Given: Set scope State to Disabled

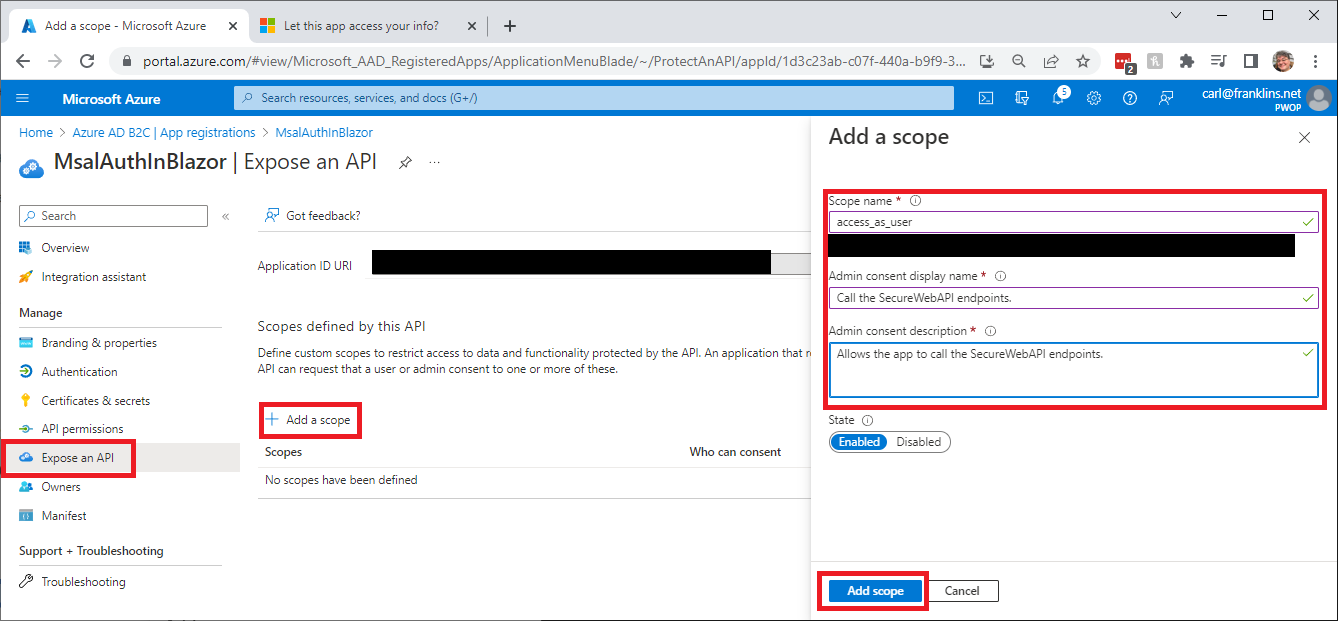Looking at the screenshot, I should click(x=918, y=442).
